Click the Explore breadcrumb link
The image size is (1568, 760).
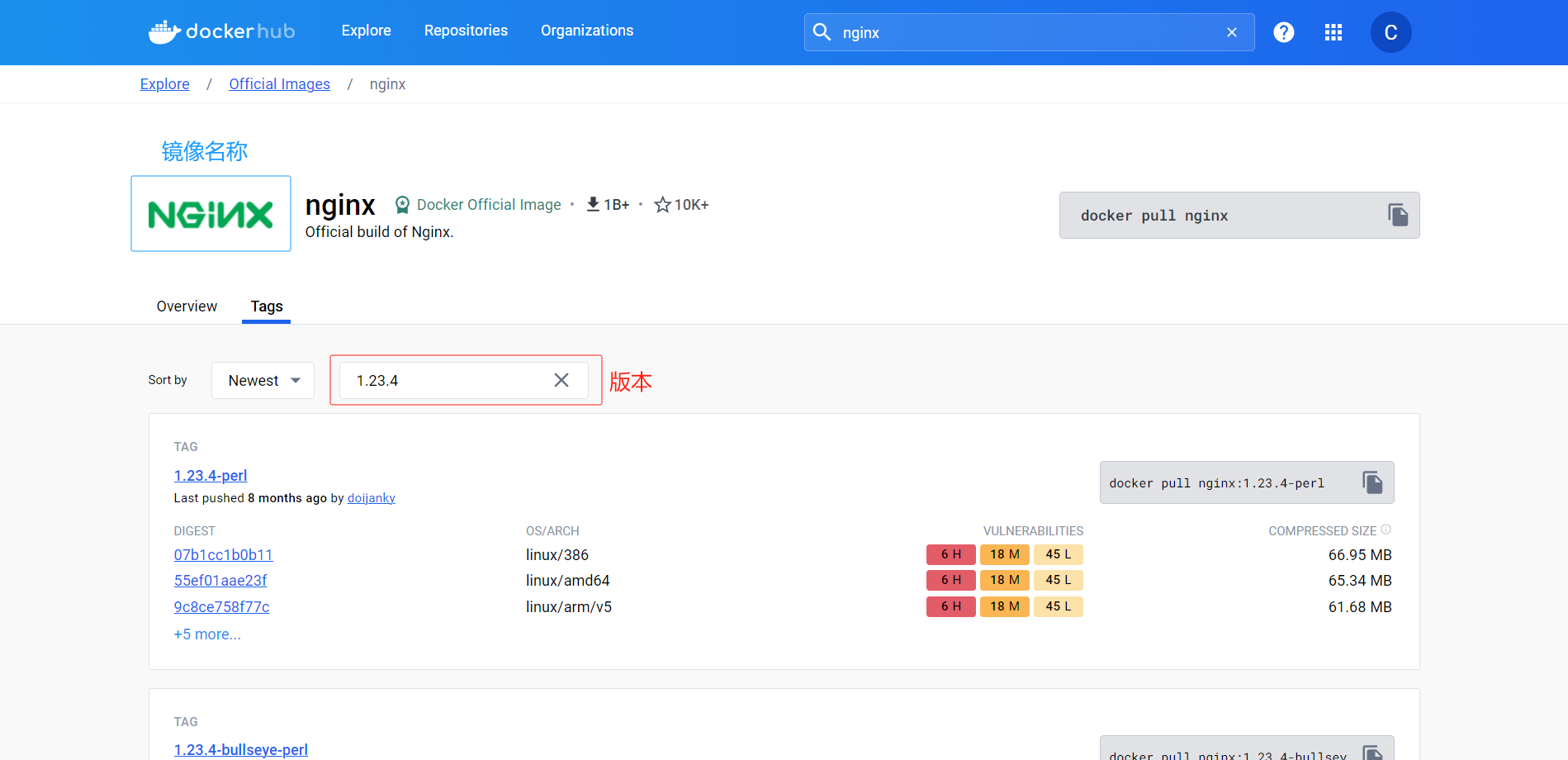tap(164, 84)
